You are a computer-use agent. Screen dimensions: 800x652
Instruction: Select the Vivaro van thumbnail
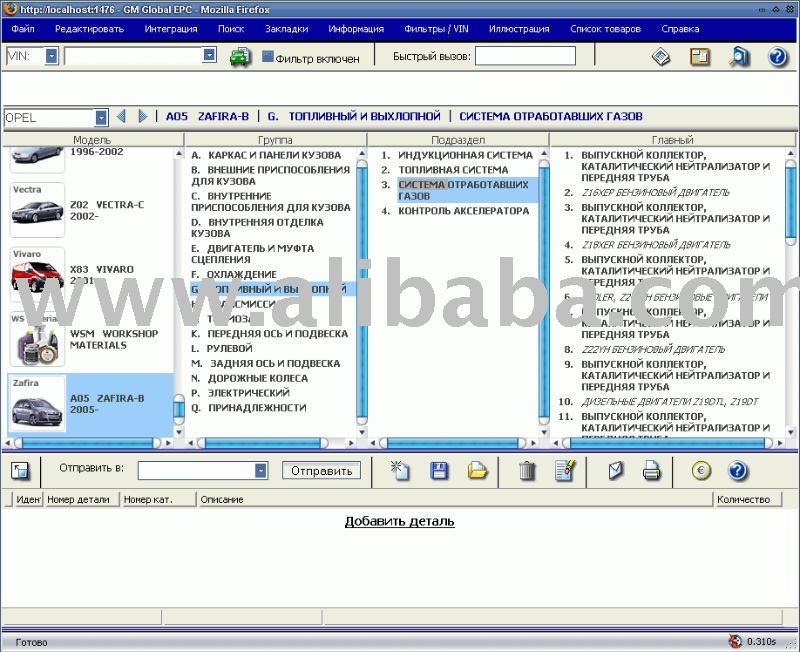click(x=37, y=274)
